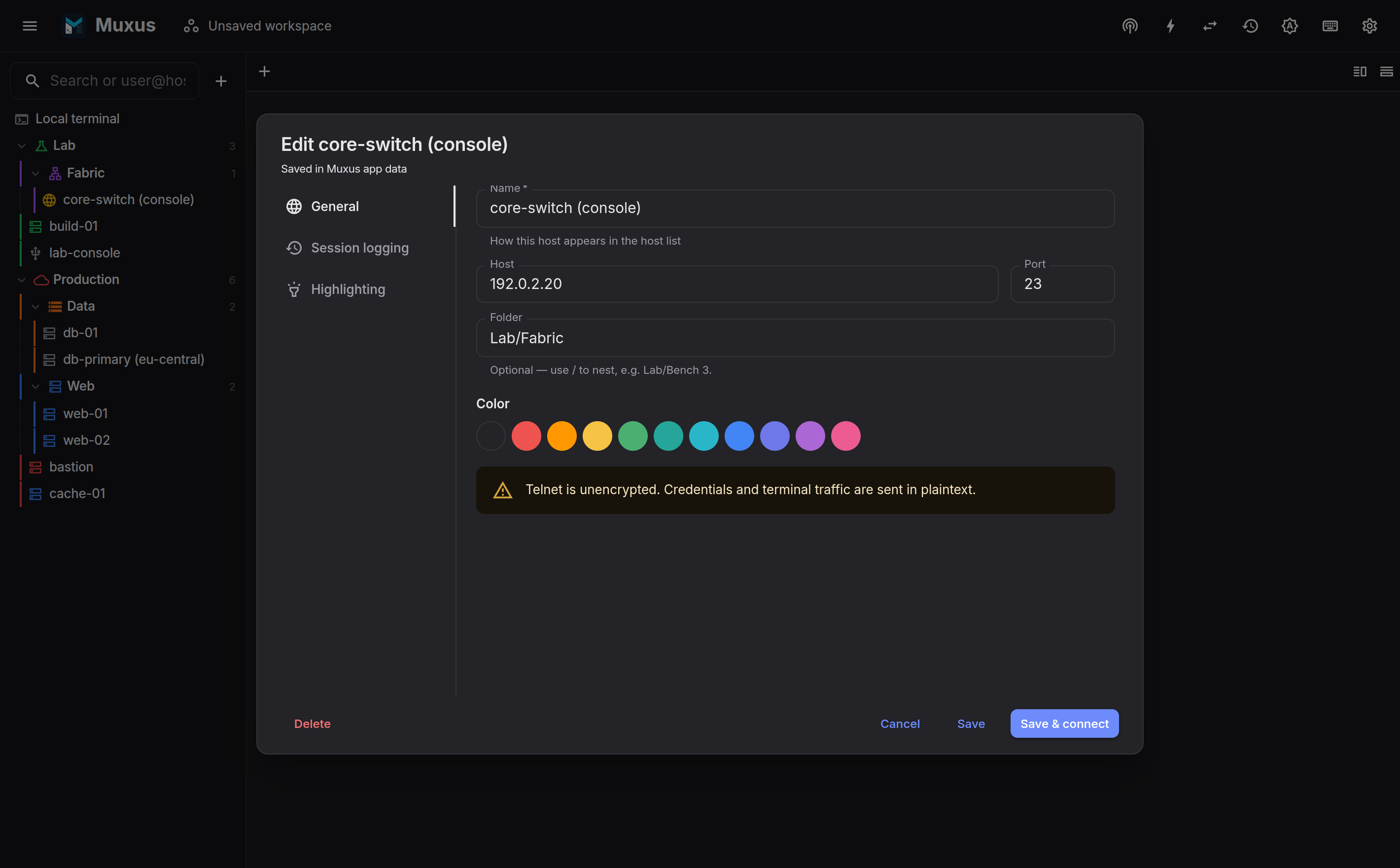Click the split view layout icon

pyautogui.click(x=1360, y=72)
